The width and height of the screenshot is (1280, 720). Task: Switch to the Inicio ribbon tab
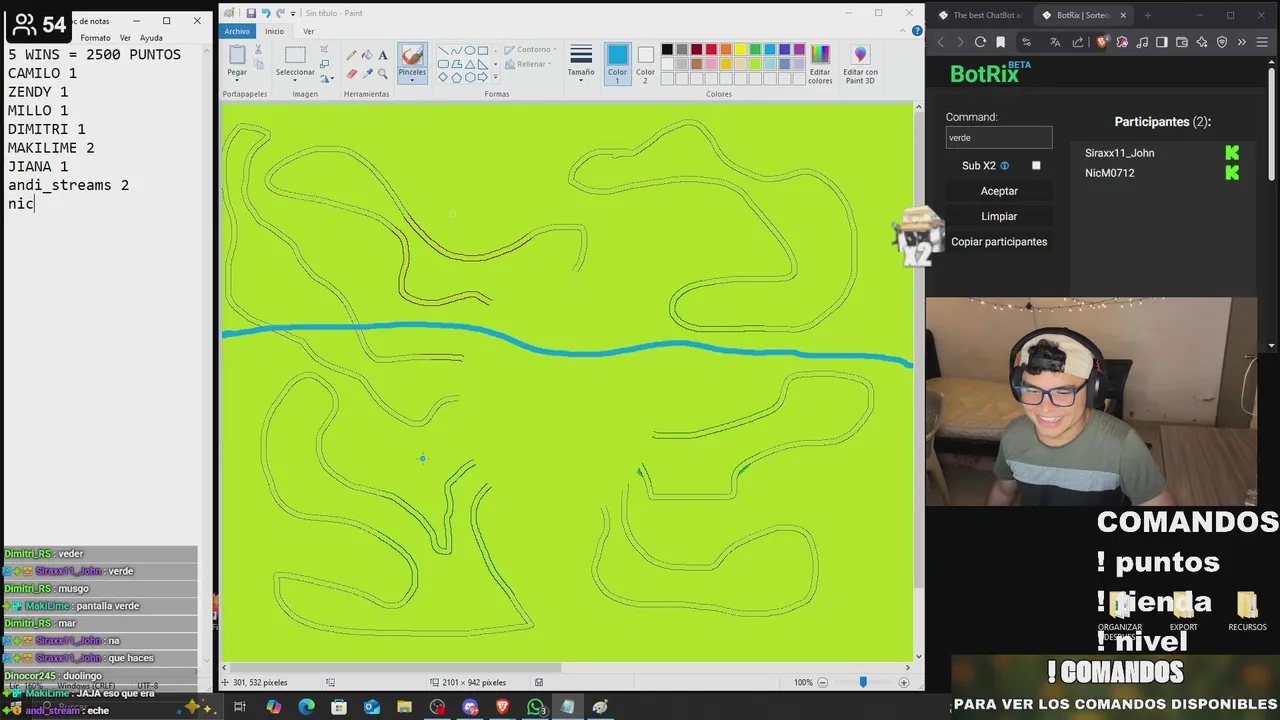click(x=274, y=31)
